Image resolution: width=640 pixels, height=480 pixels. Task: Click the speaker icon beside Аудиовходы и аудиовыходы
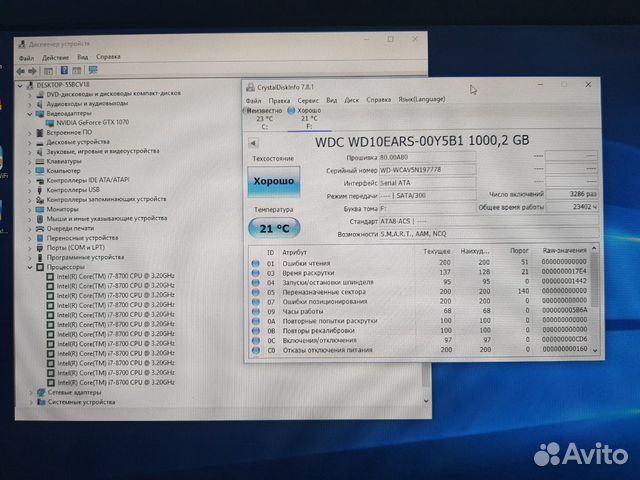(x=40, y=104)
